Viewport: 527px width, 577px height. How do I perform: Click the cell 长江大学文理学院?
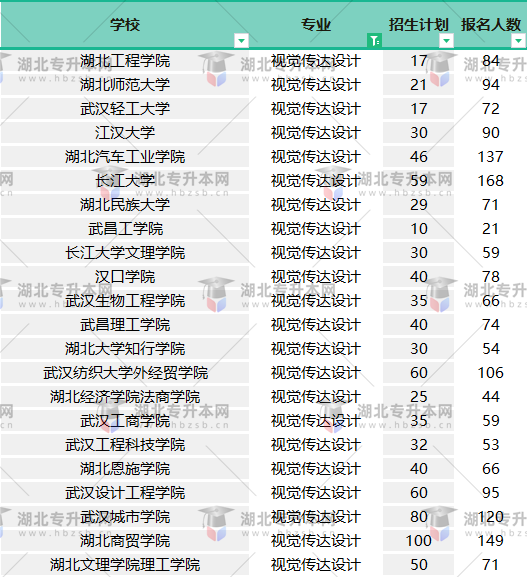point(125,253)
